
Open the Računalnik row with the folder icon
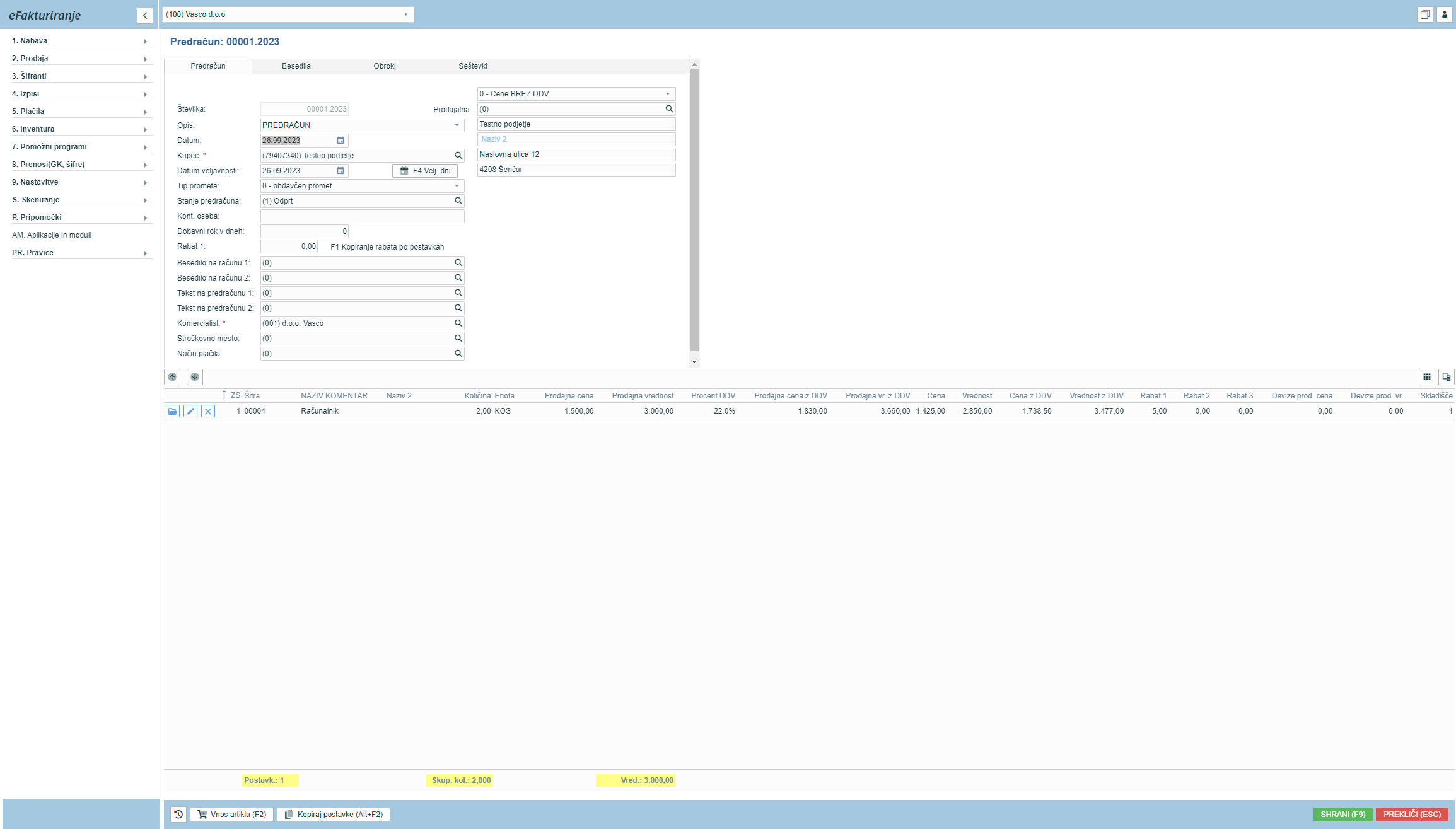pos(173,411)
